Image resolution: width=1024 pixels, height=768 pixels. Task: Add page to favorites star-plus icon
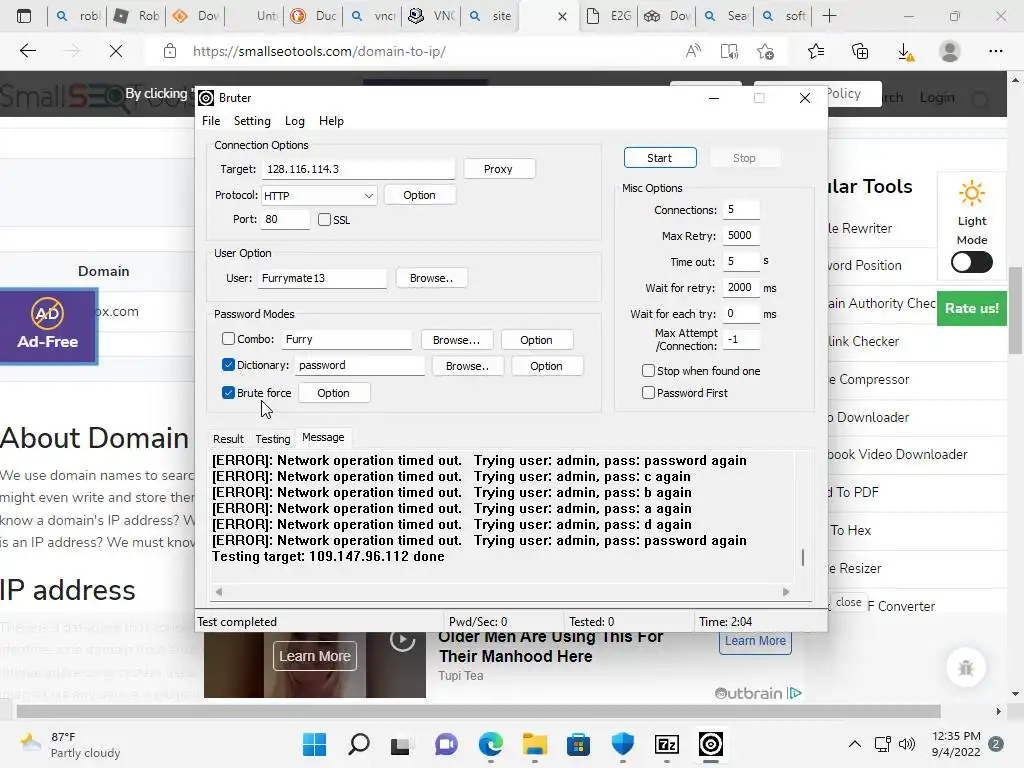click(765, 51)
